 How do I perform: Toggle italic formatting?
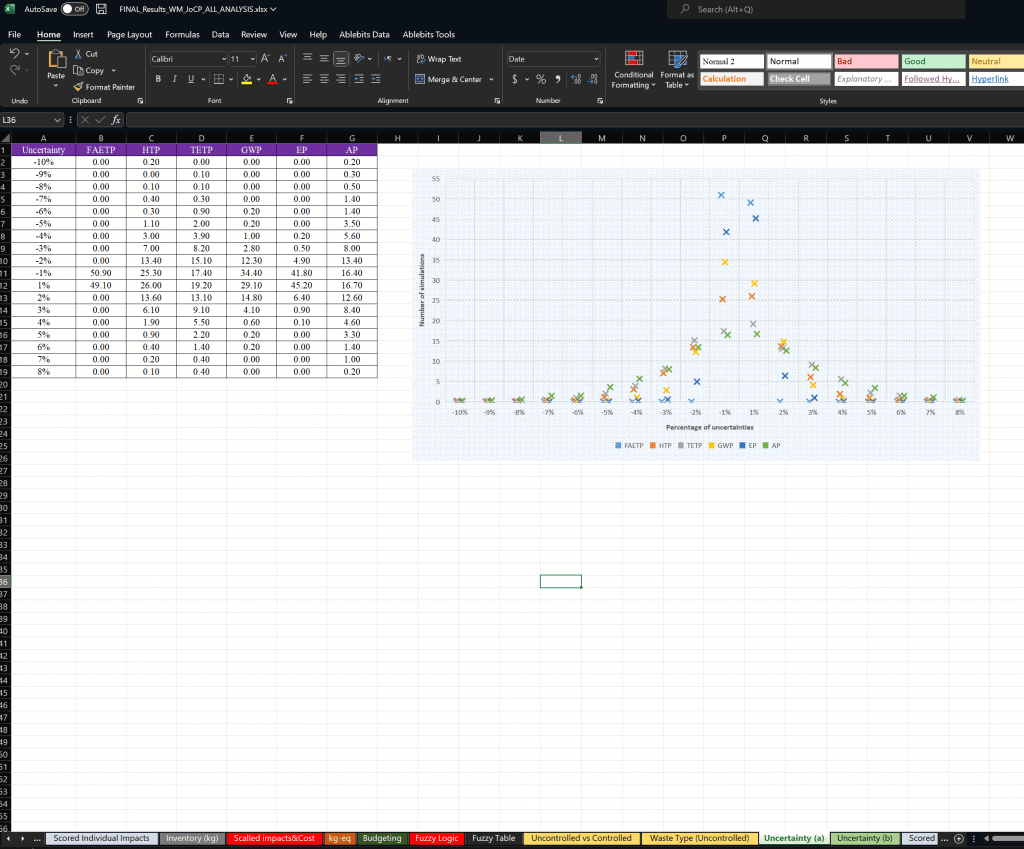pyautogui.click(x=174, y=78)
